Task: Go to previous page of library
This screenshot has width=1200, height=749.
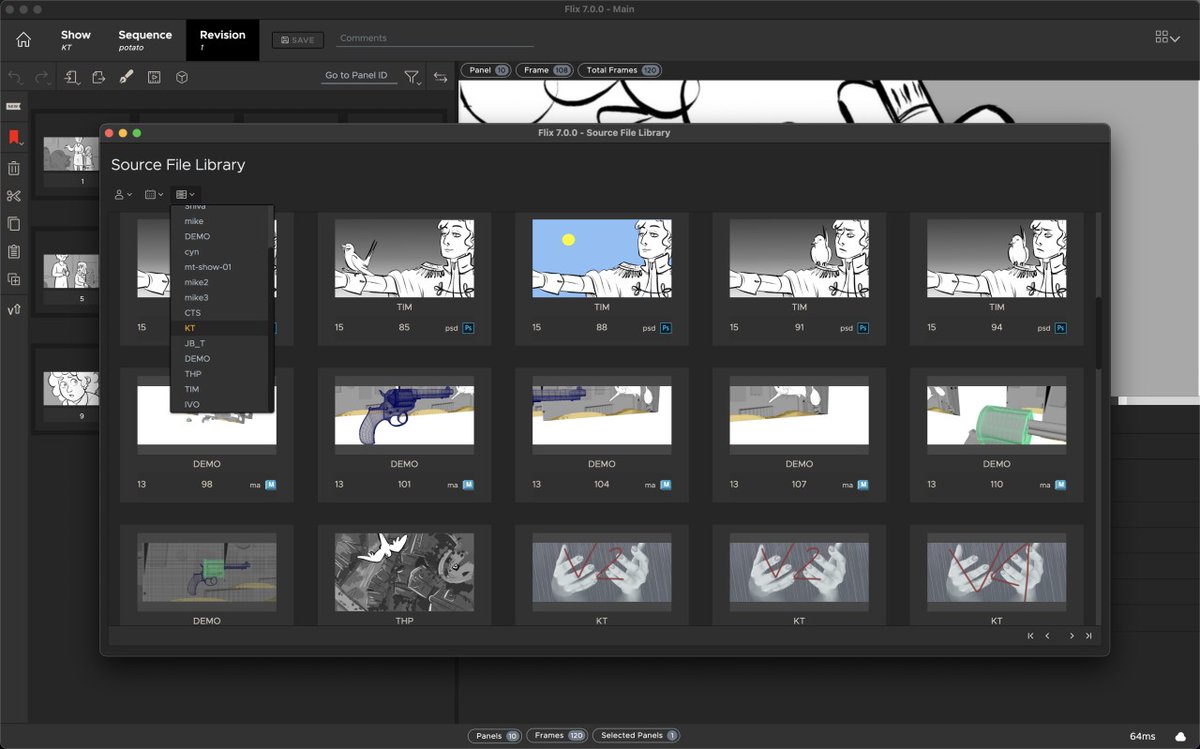Action: [x=1047, y=636]
